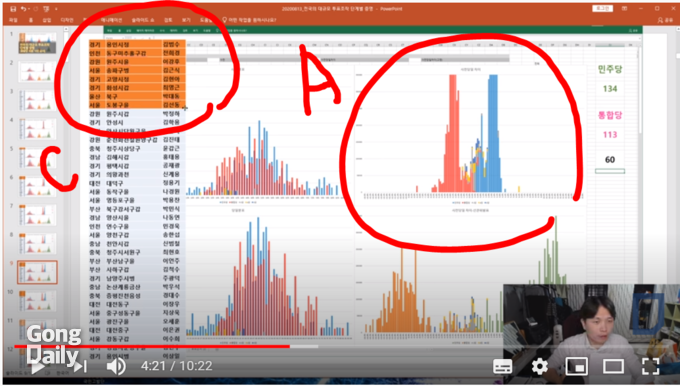Toggle subtitles closed captions button
This screenshot has height=386, width=680.
503,366
